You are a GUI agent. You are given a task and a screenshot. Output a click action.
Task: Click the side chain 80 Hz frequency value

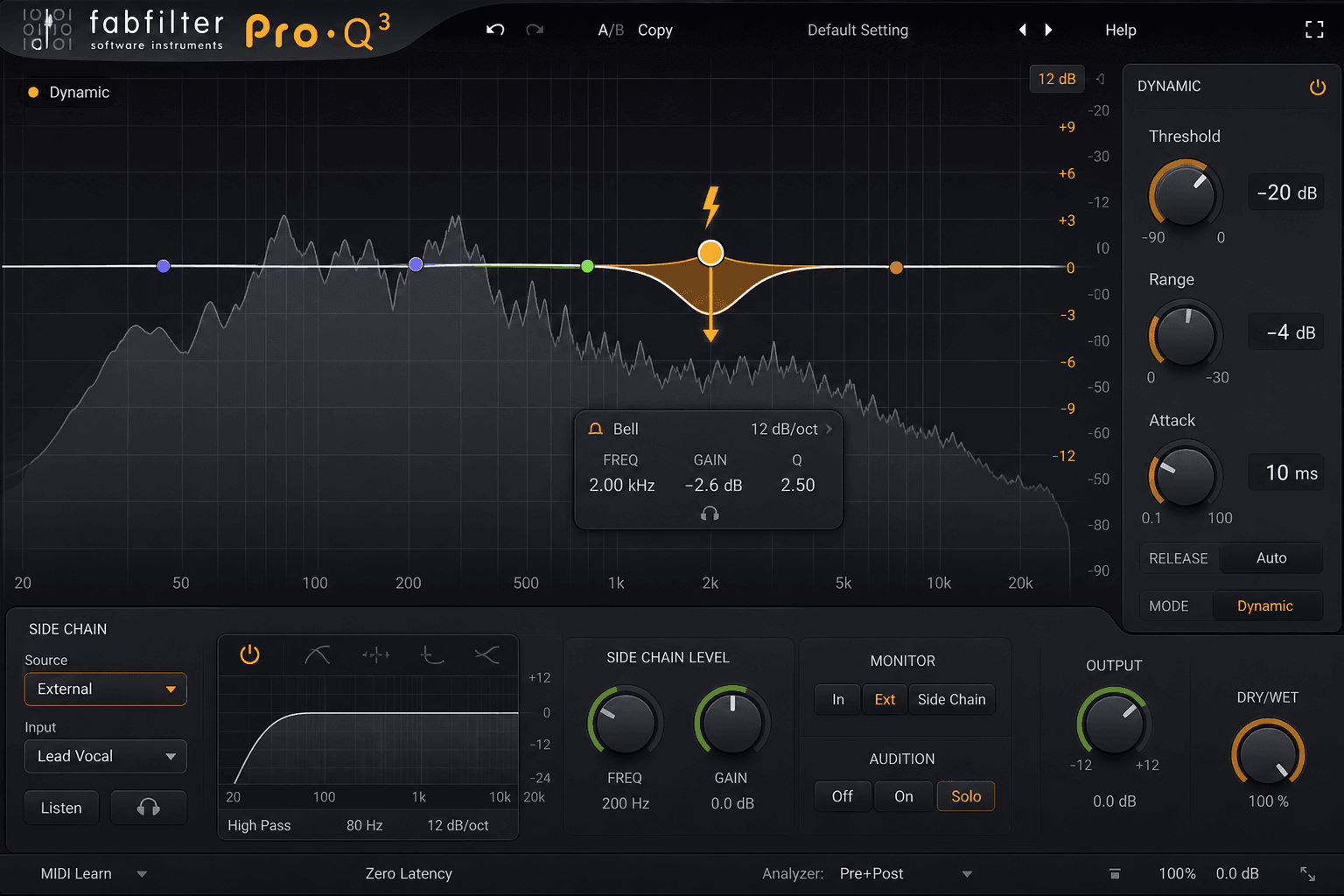365,825
